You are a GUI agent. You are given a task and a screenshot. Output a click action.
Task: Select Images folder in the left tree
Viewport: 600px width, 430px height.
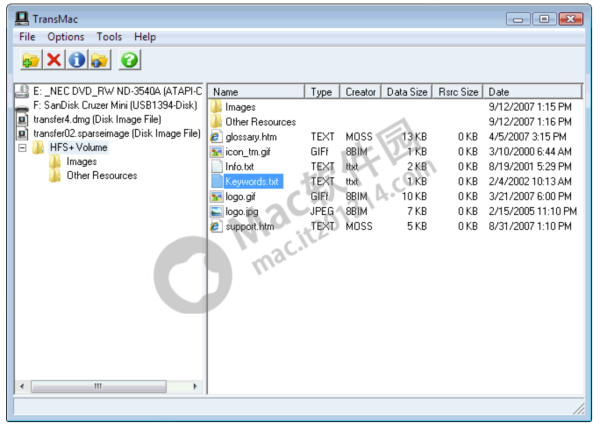click(81, 161)
